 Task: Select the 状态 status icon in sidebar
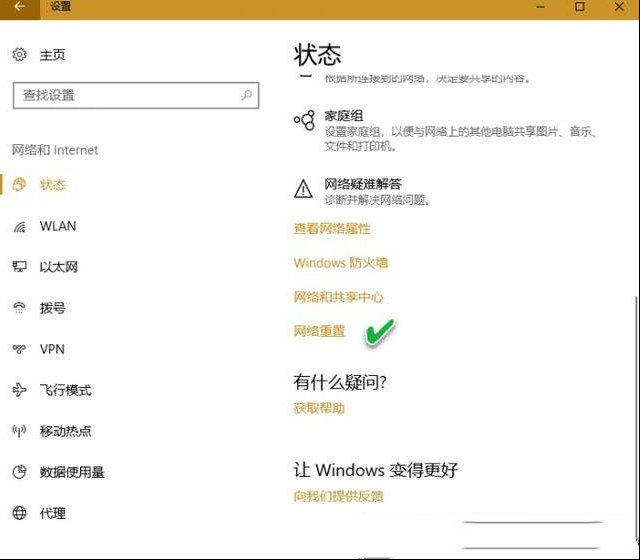pyautogui.click(x=19, y=184)
